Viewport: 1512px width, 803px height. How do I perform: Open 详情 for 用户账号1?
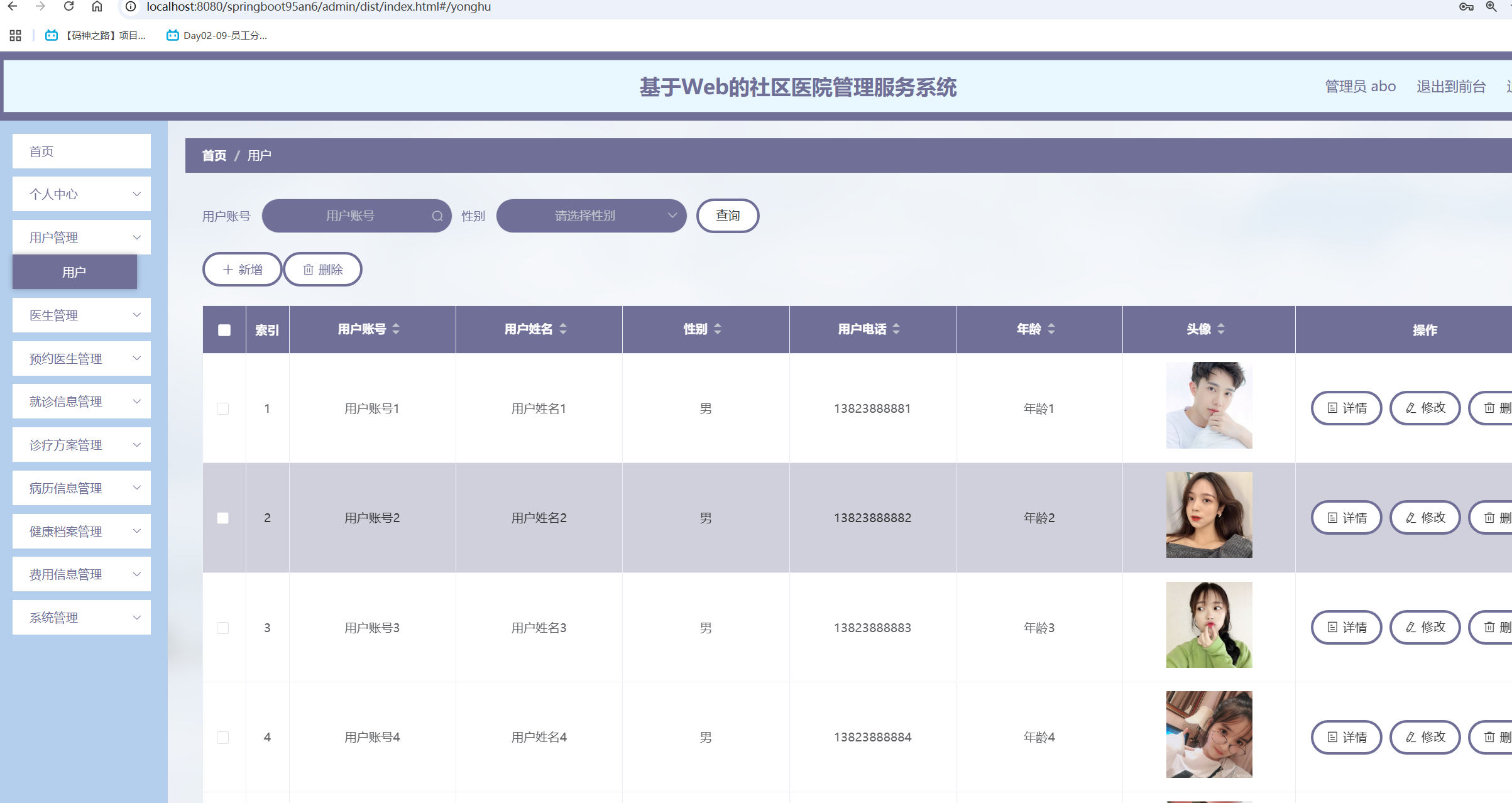[x=1347, y=408]
